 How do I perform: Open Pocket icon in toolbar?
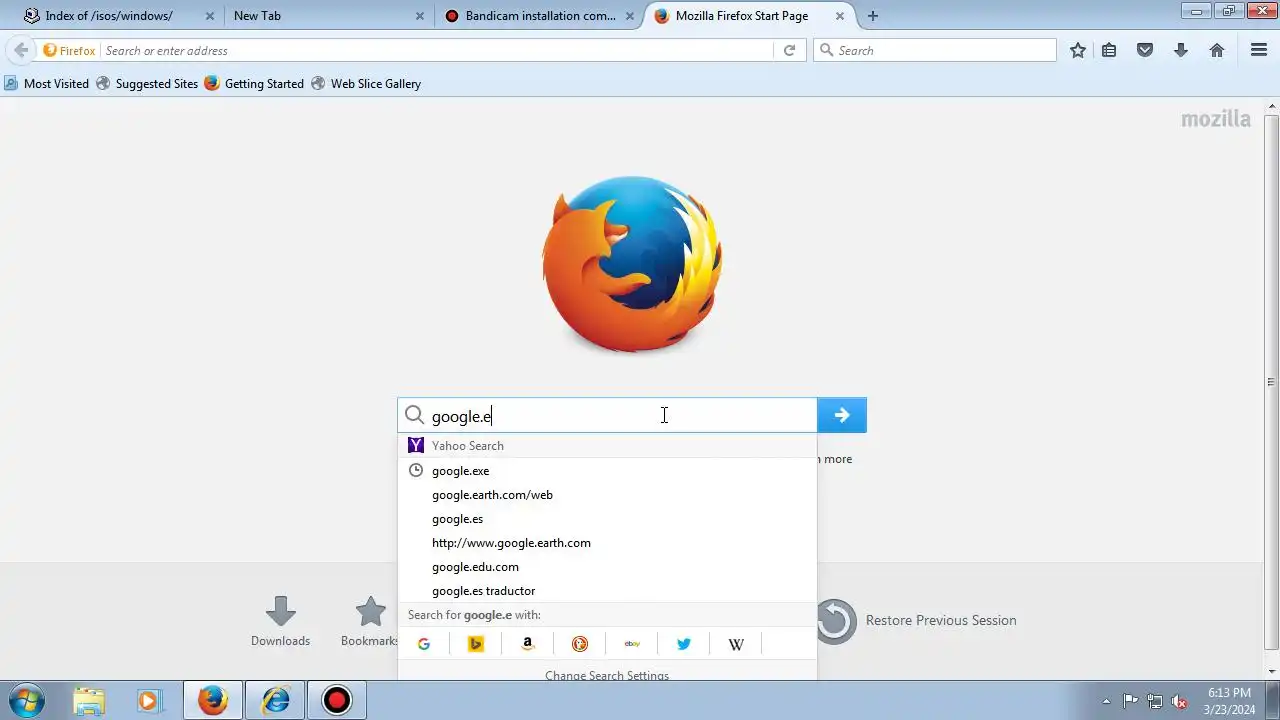1145,50
